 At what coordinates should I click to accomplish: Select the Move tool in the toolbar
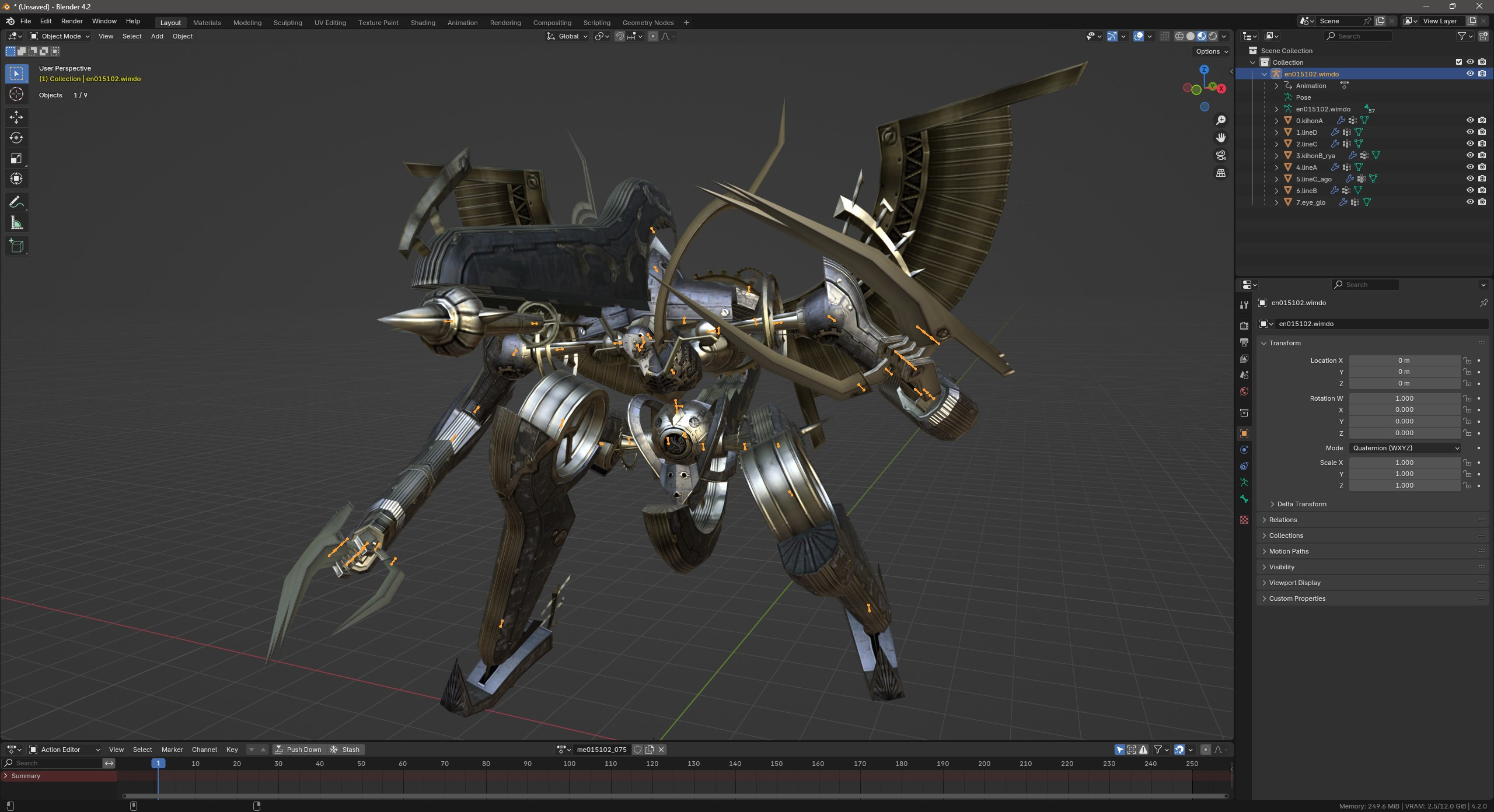pyautogui.click(x=16, y=117)
